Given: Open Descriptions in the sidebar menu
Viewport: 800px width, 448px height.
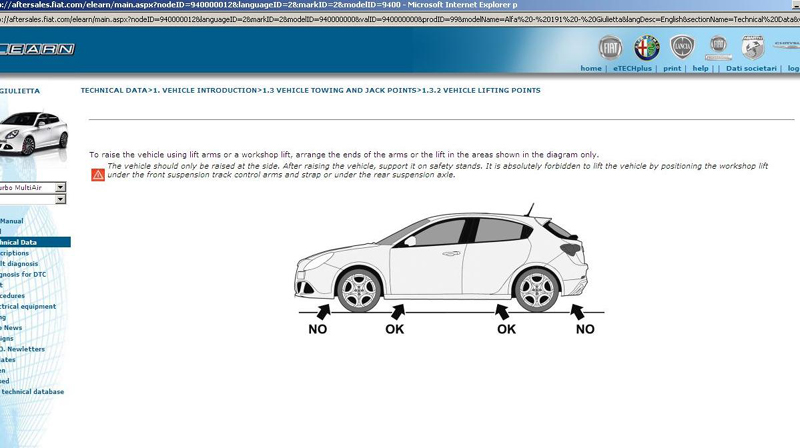Looking at the screenshot, I should tap(14, 253).
